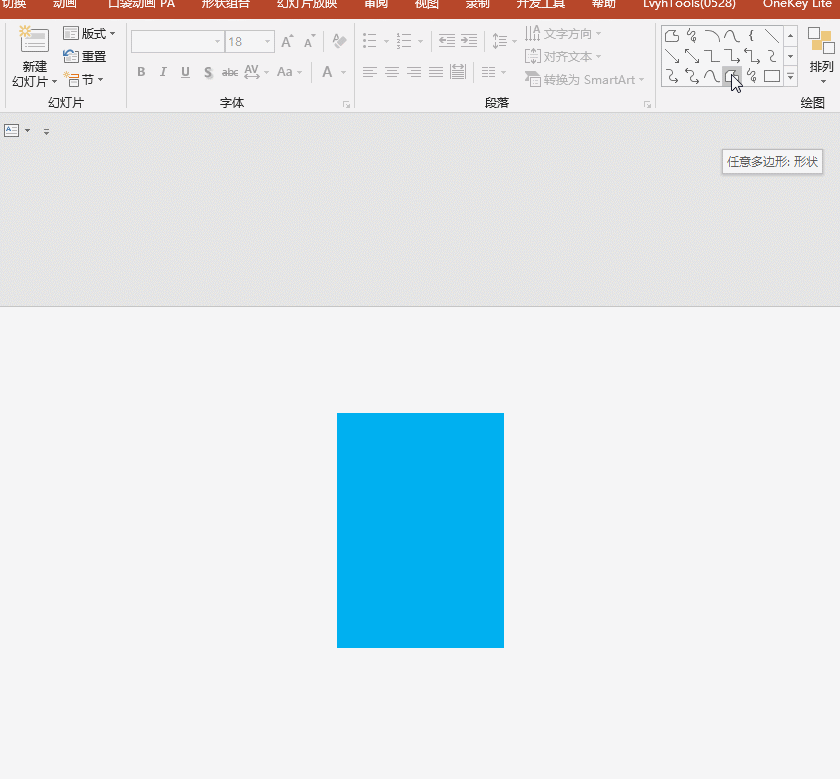Click the bulleted list icon
Screen dimensions: 840x779
point(370,41)
